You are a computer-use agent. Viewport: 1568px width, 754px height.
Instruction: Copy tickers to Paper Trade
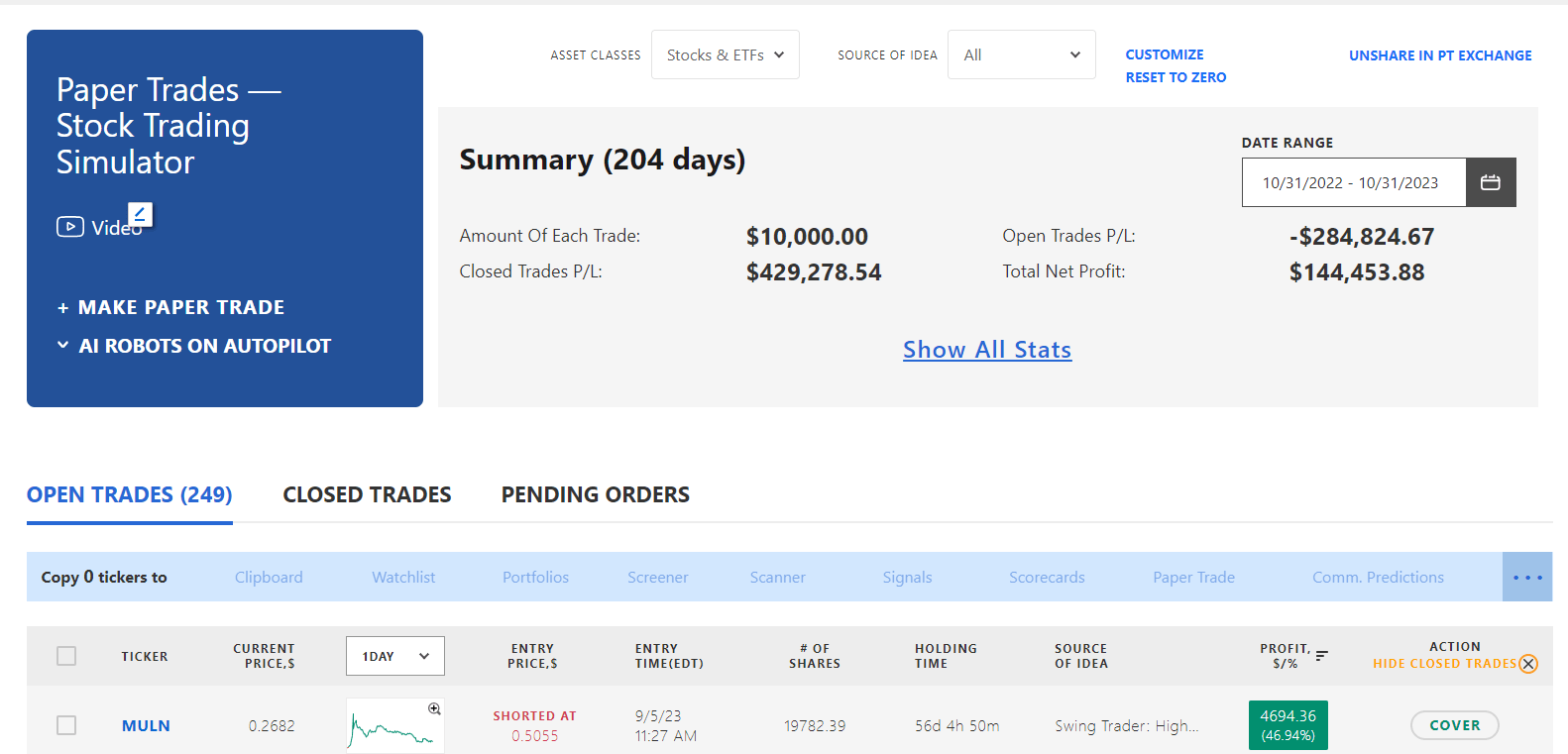(x=1193, y=577)
